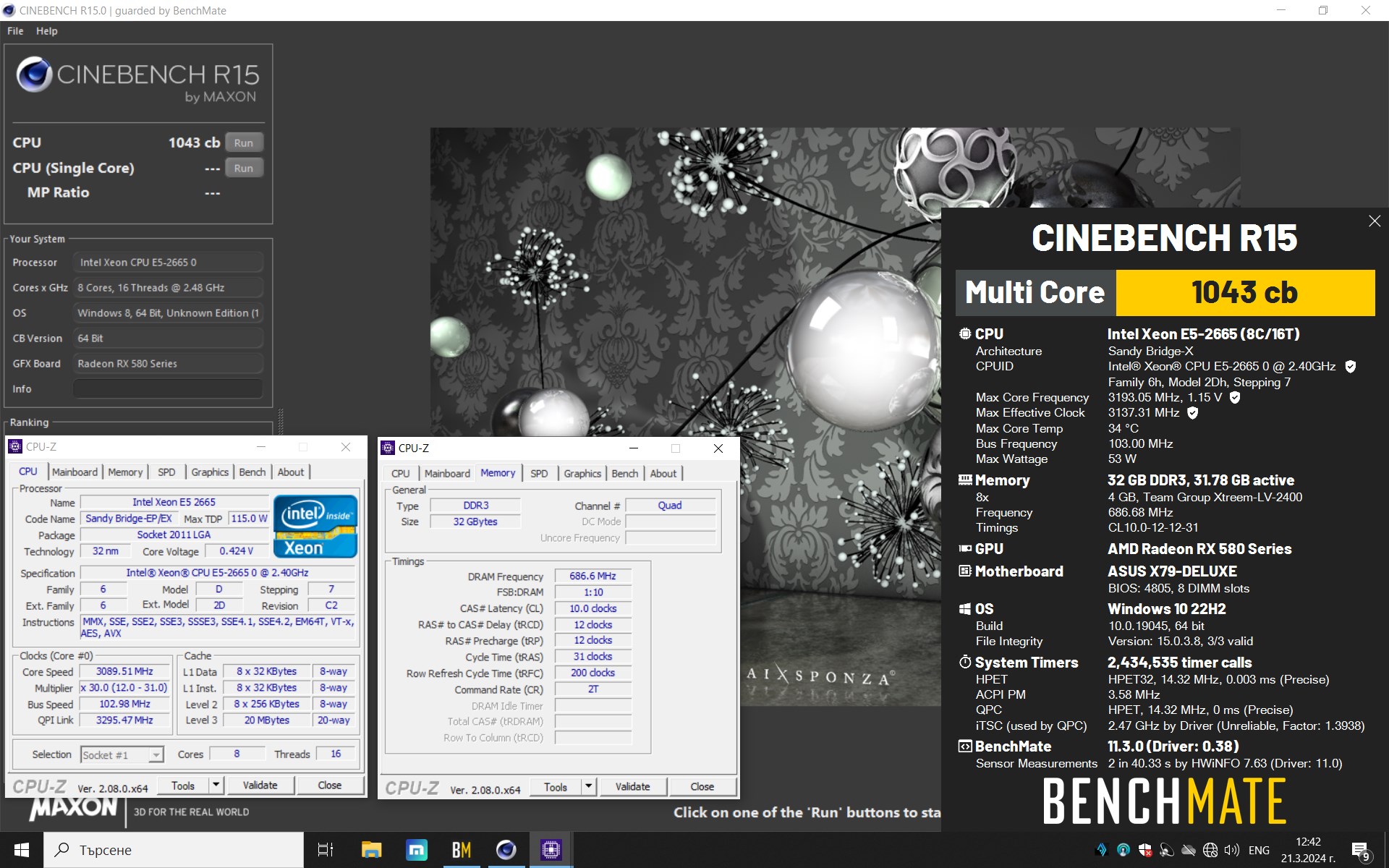
Task: Click the Info input field in Cinebench
Action: 168,388
